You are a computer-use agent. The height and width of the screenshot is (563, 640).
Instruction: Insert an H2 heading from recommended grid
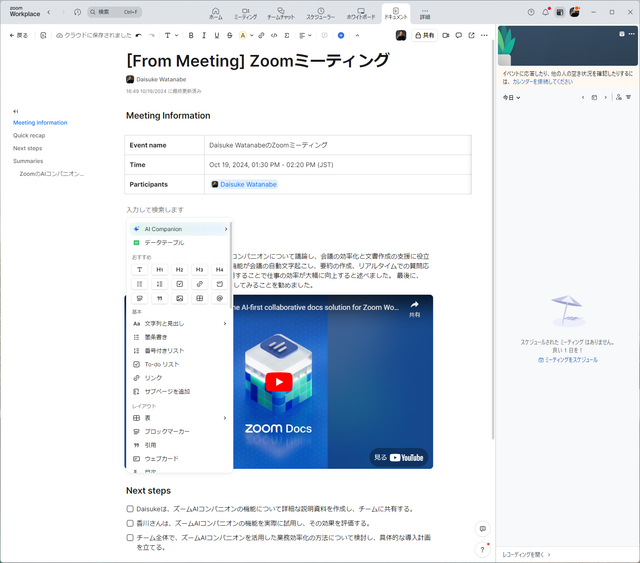coord(180,269)
